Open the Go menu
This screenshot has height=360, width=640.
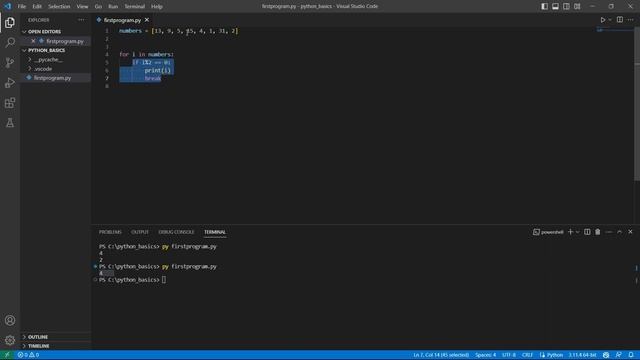pos(98,6)
